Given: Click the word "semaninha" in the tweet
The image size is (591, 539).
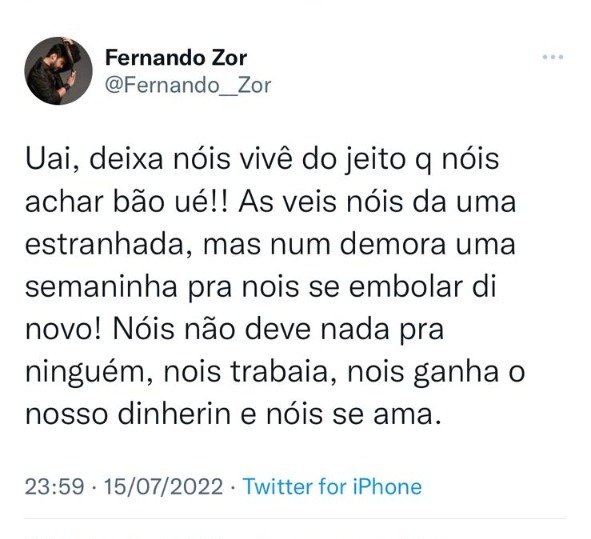Looking at the screenshot, I should [101, 287].
